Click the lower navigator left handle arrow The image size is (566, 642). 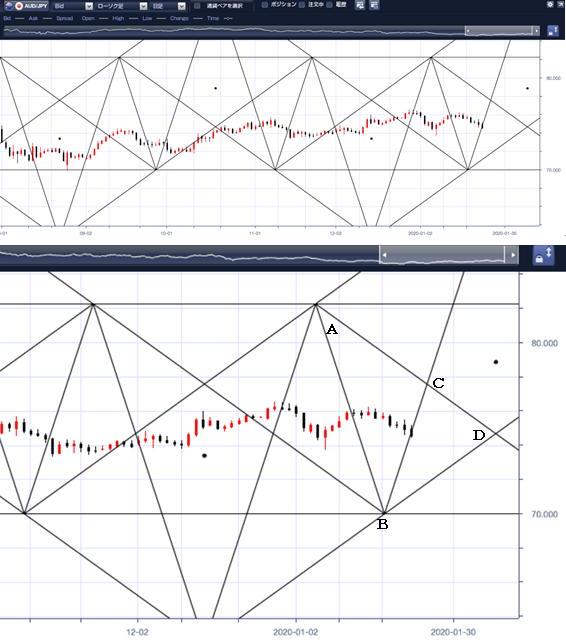[384, 255]
